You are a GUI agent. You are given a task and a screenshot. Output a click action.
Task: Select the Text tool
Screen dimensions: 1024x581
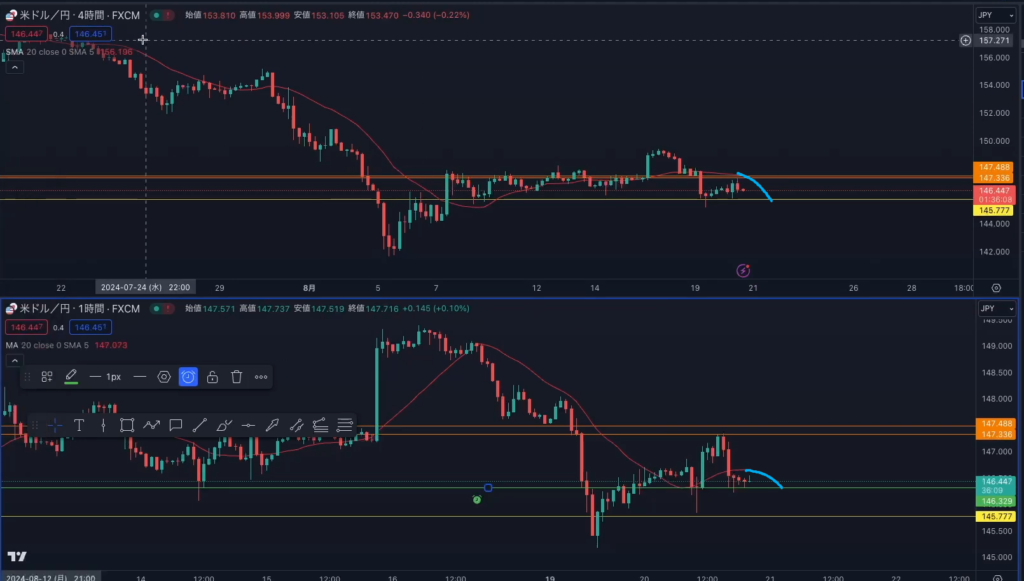pos(79,426)
